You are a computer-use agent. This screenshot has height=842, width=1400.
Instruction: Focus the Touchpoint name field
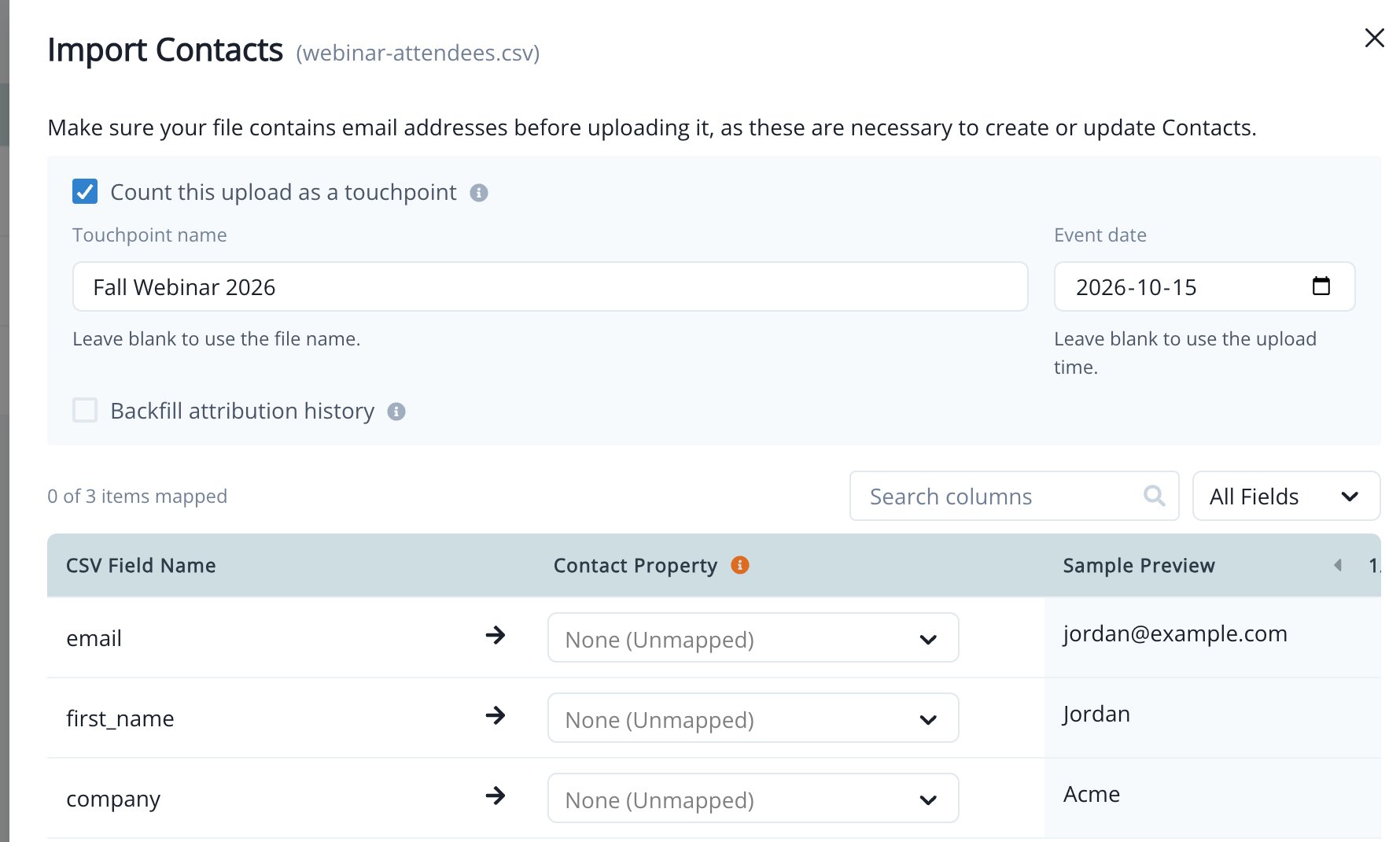pos(550,286)
